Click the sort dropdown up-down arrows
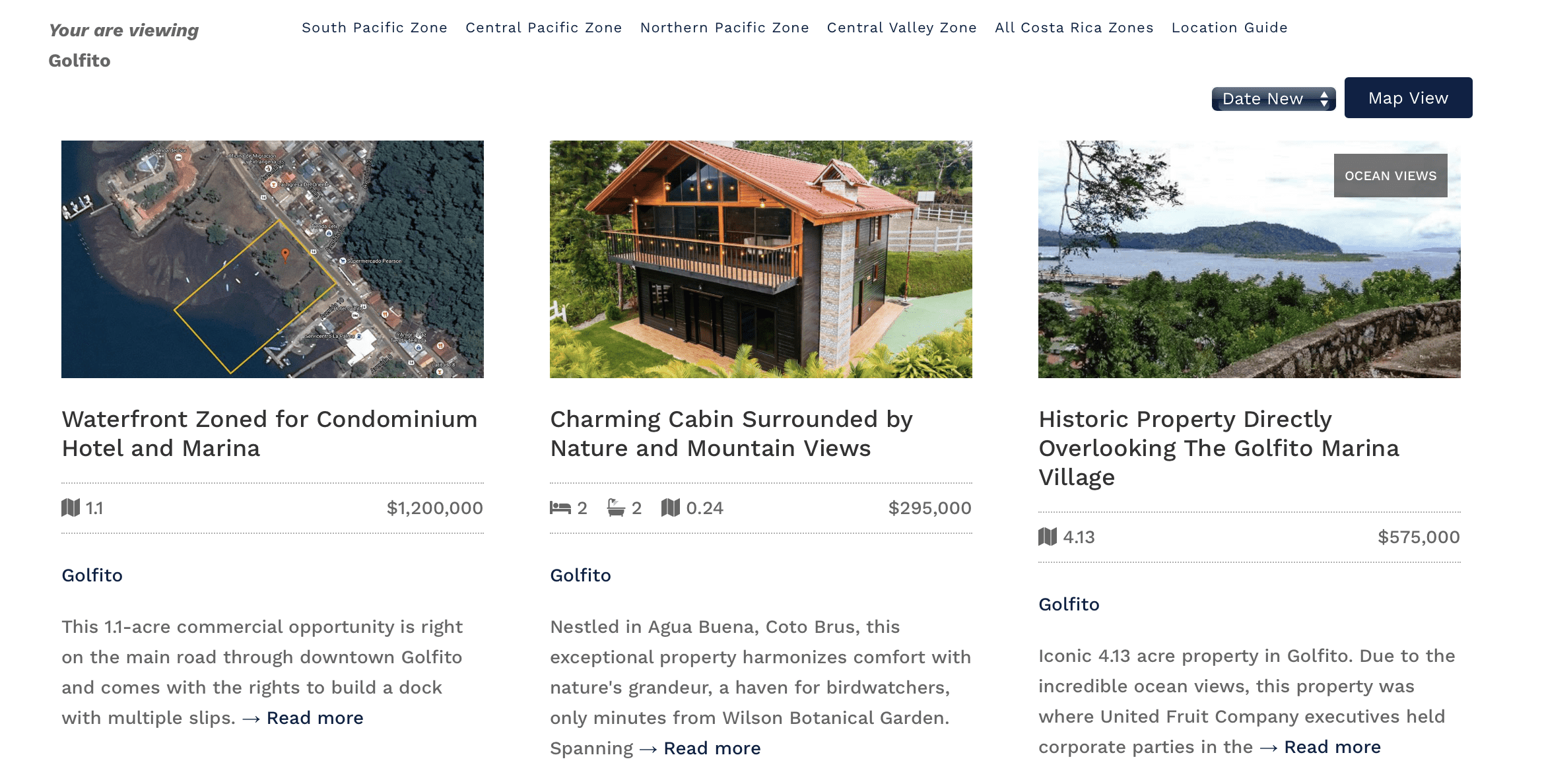The image size is (1542, 784). point(1324,99)
